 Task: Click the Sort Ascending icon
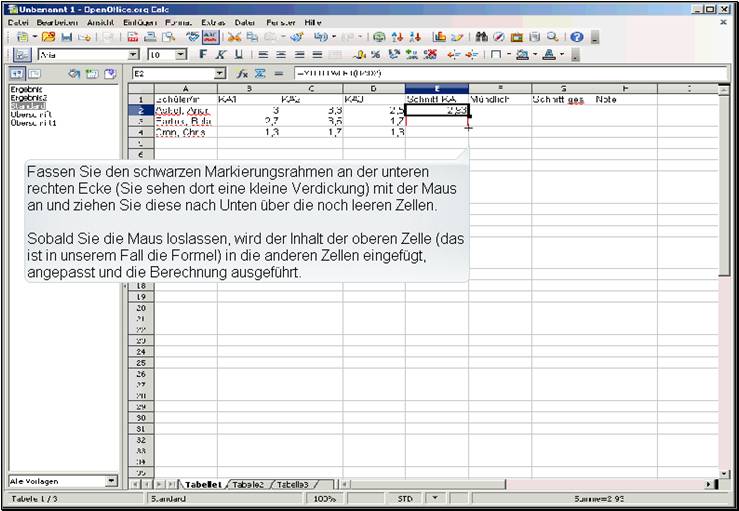coord(397,37)
